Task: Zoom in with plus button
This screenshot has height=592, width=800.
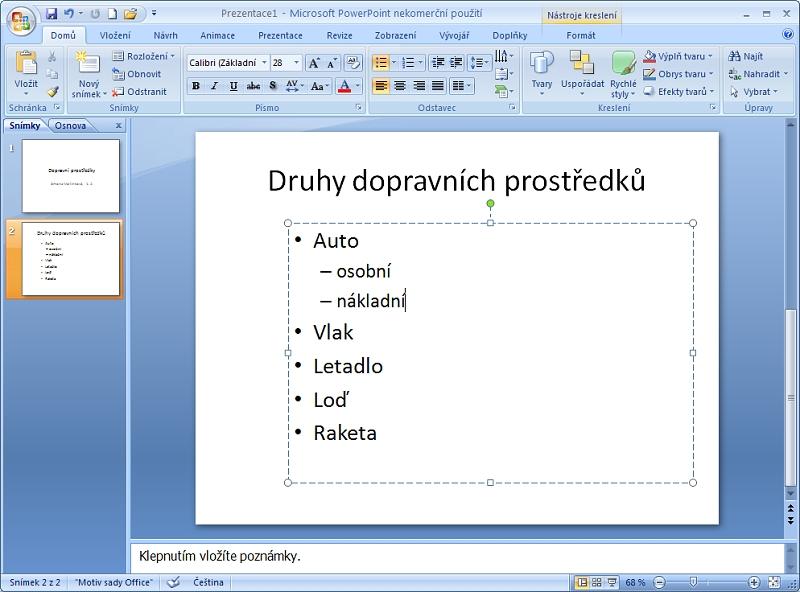Action: (x=754, y=582)
